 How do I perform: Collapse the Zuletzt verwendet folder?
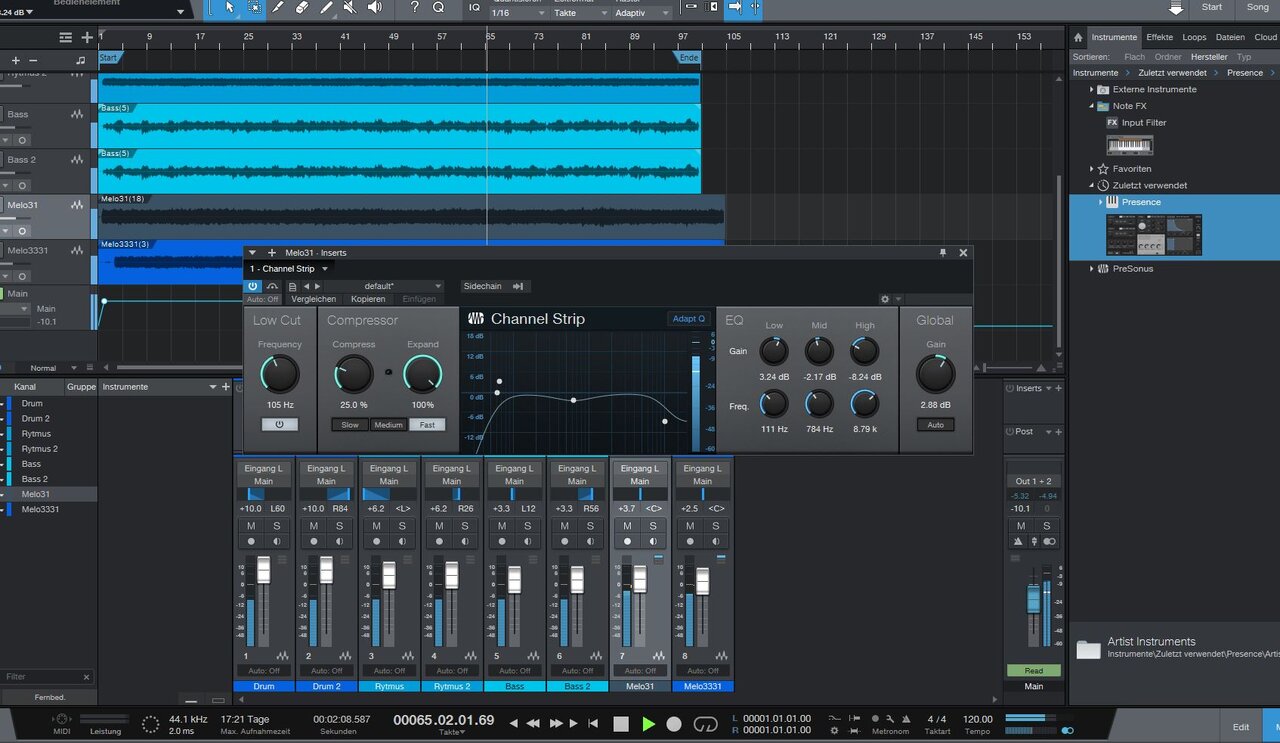coord(1092,186)
